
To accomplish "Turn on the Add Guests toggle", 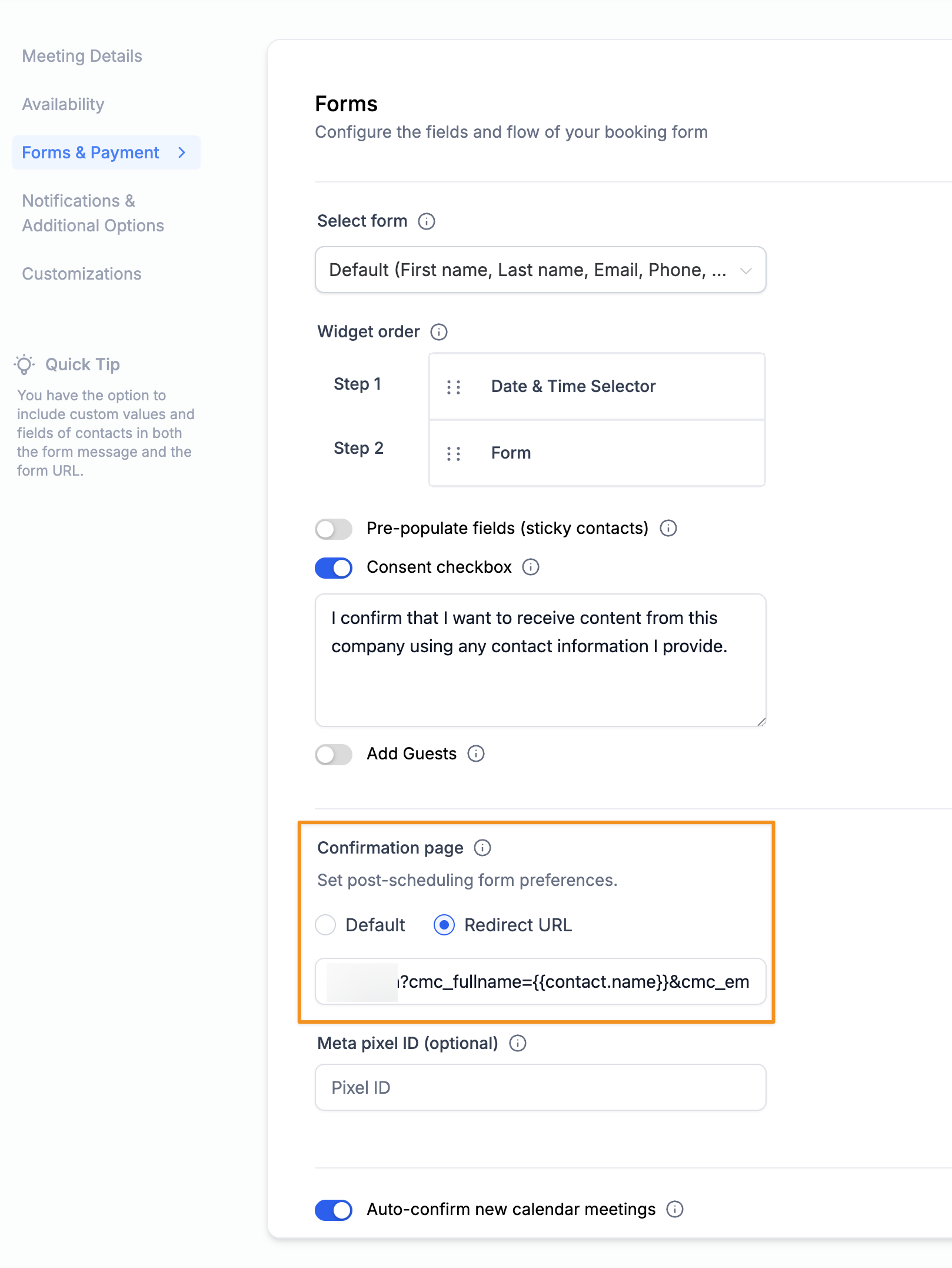I will (334, 754).
